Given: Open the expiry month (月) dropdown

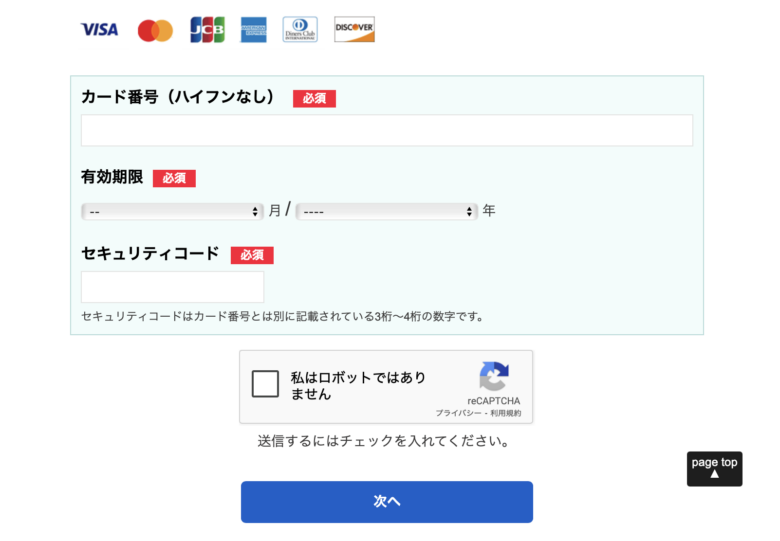Looking at the screenshot, I should point(172,211).
